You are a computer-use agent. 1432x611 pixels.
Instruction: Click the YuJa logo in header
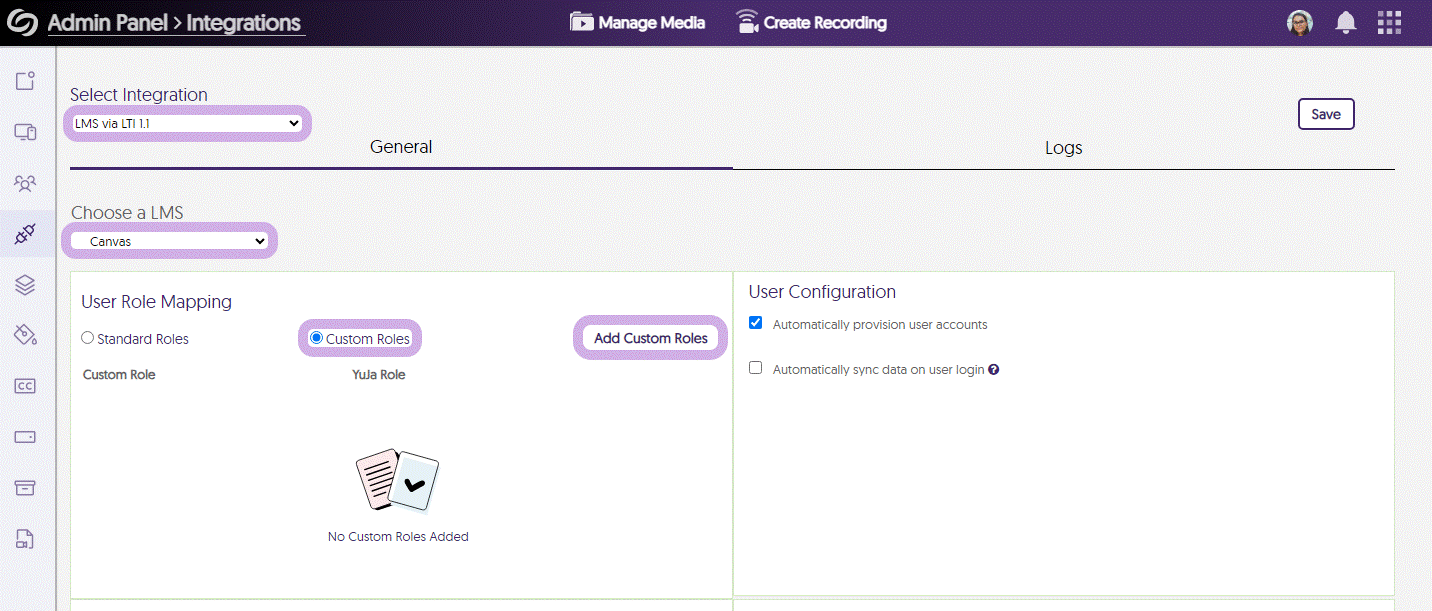point(22,23)
